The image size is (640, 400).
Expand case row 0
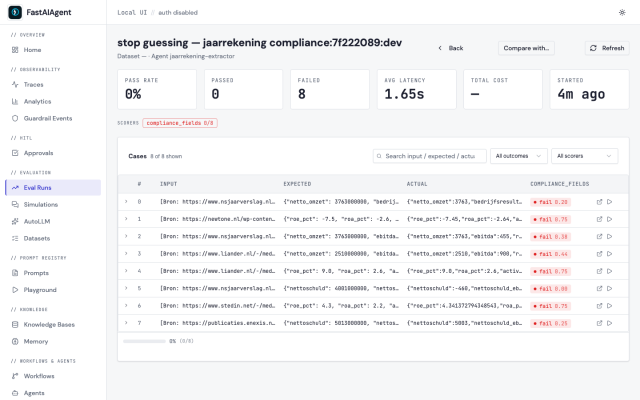pyautogui.click(x=126, y=202)
